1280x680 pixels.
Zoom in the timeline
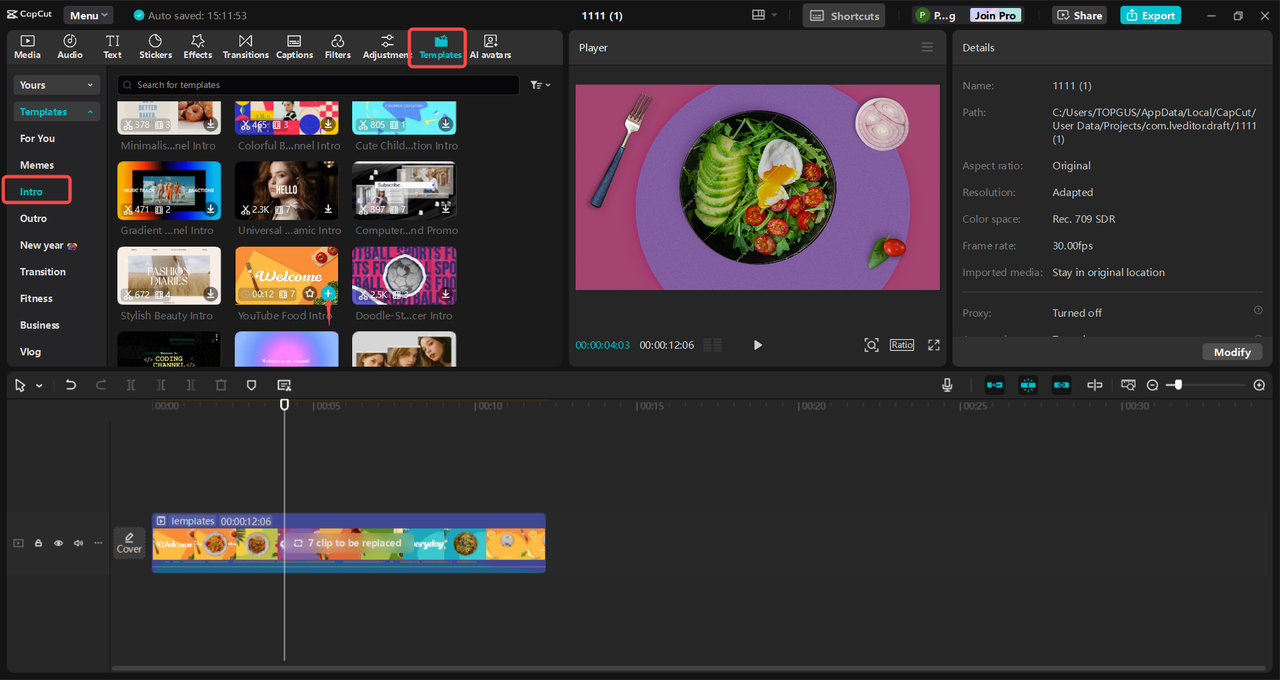click(x=1259, y=385)
